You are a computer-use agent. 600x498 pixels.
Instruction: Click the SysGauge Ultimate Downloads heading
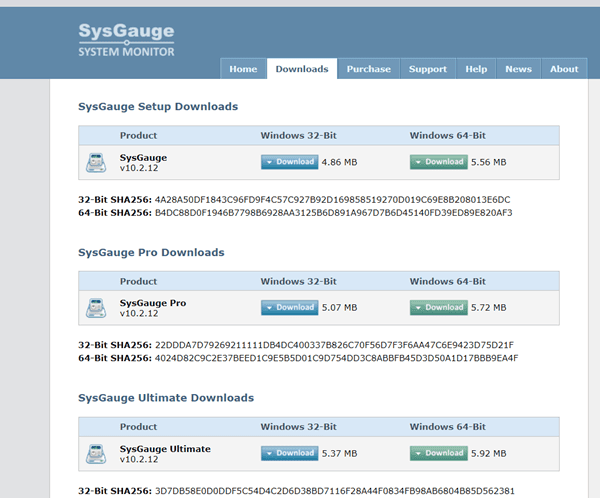pyautogui.click(x=166, y=398)
